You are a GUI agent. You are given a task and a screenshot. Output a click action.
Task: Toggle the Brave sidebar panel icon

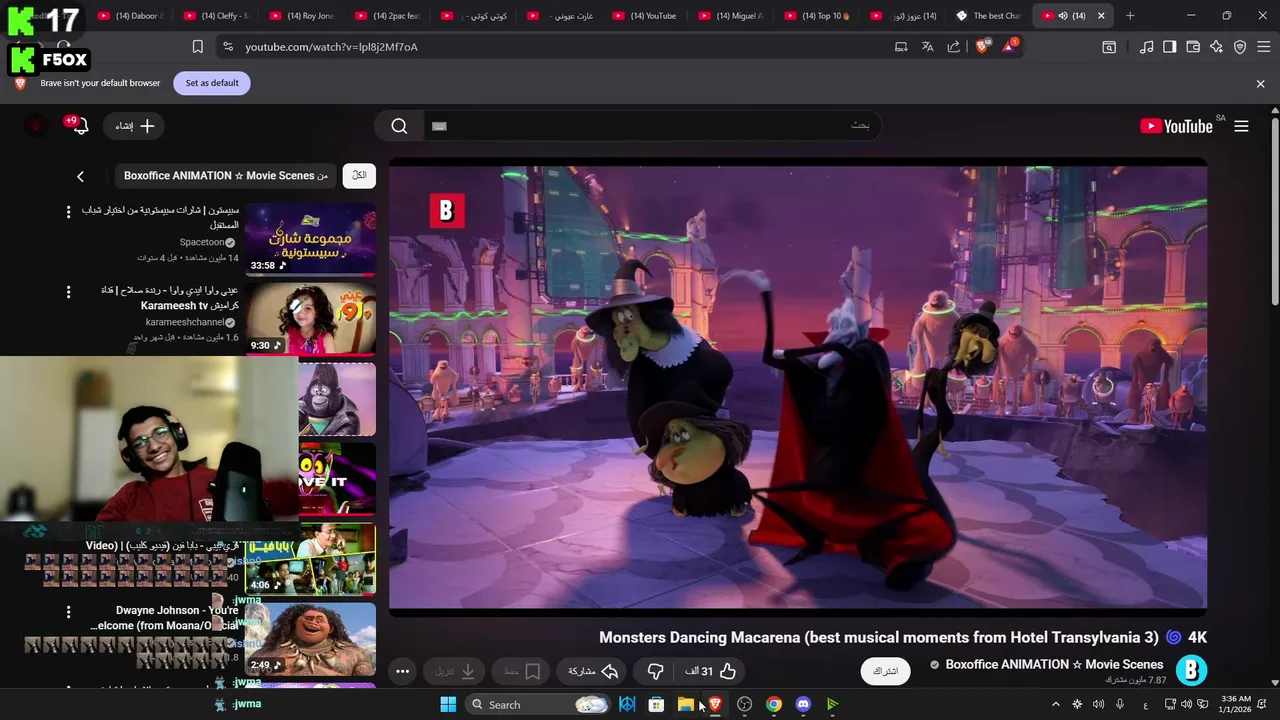click(1170, 47)
